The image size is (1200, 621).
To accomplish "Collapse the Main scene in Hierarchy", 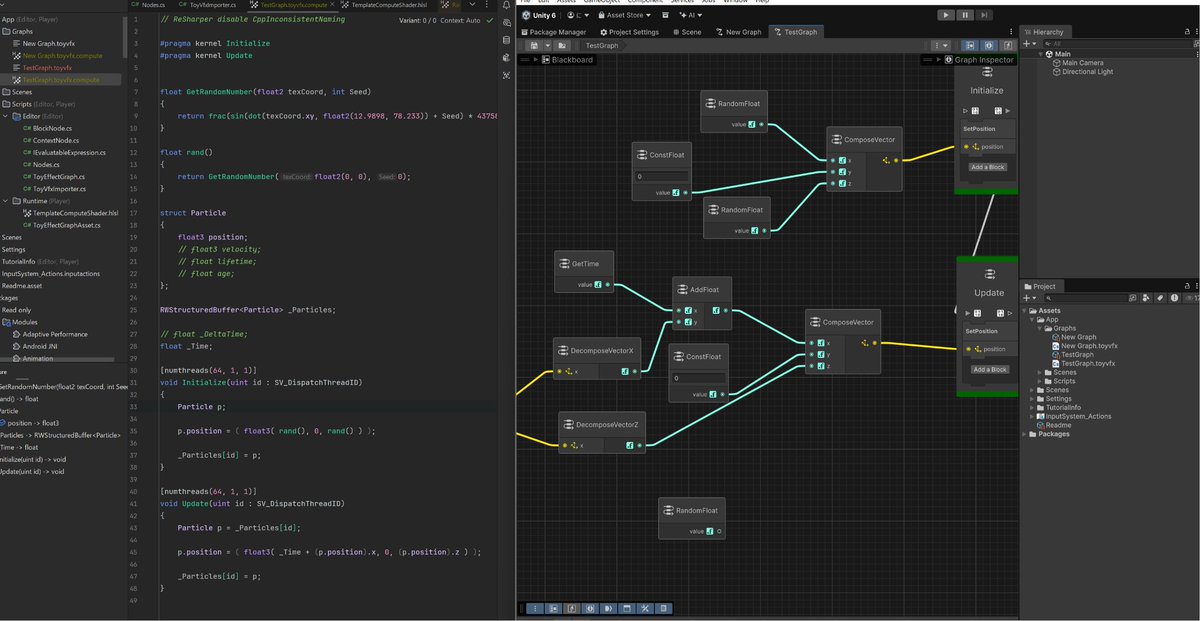I will click(x=1041, y=54).
